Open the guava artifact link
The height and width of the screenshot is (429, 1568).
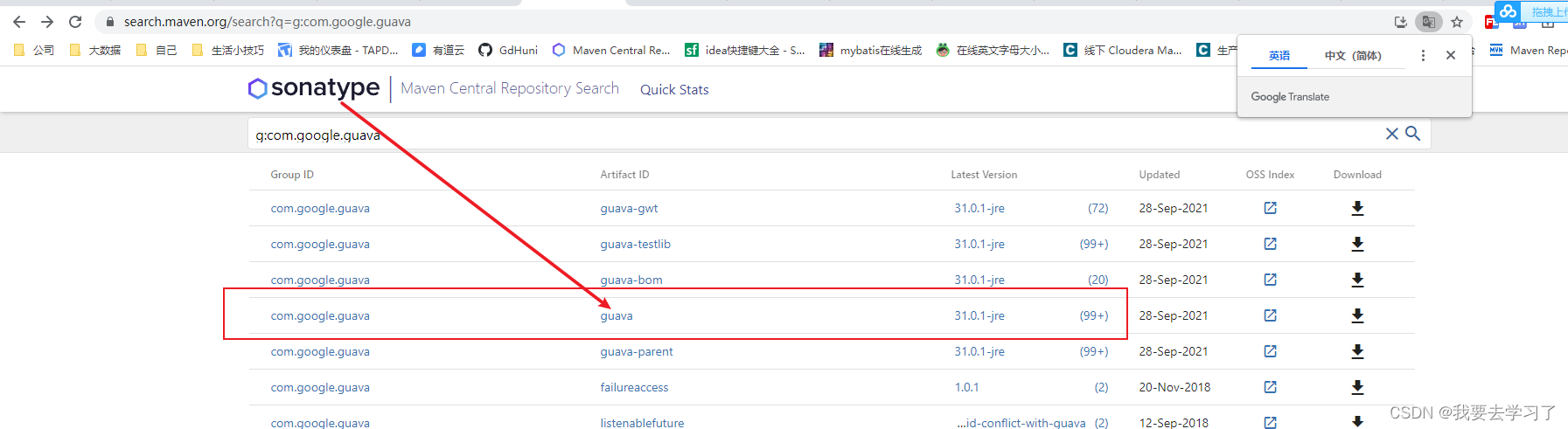click(617, 315)
